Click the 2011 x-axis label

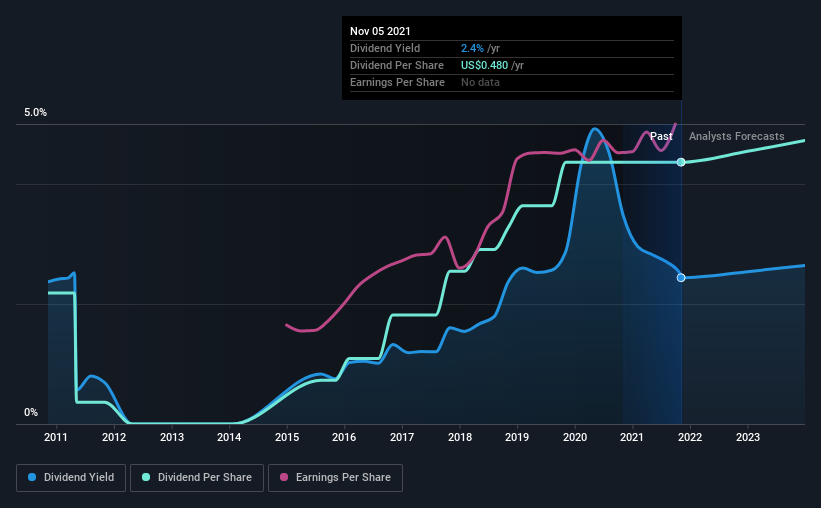(56, 437)
